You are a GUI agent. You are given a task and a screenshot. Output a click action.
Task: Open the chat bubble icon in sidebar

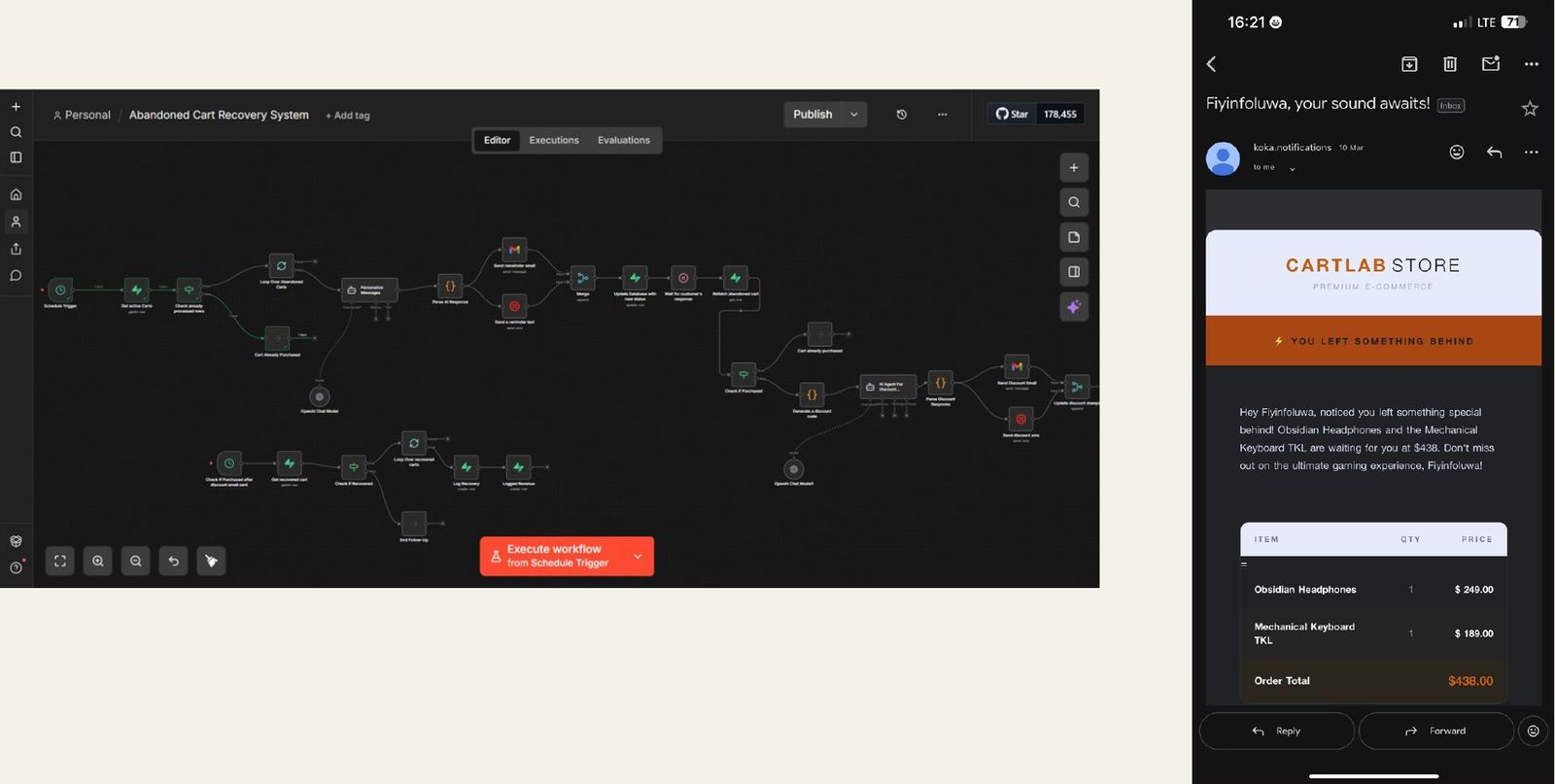click(16, 276)
